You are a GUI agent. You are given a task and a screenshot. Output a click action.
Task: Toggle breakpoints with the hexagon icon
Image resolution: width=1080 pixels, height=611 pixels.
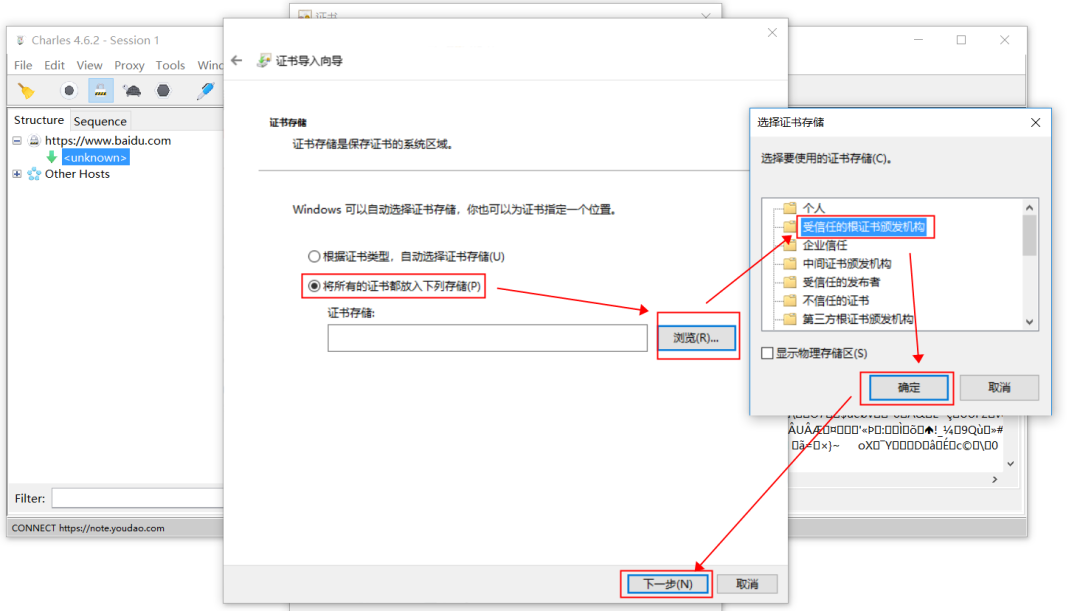(163, 90)
